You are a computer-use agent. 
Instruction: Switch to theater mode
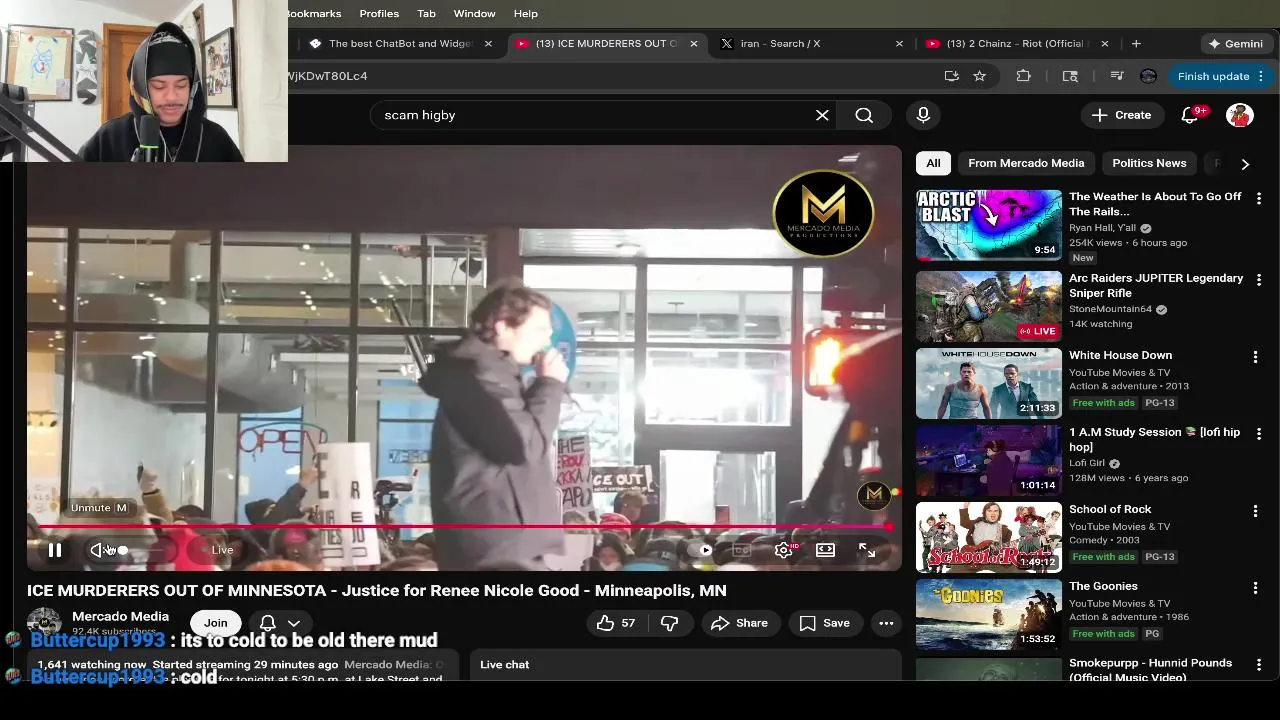[x=825, y=550]
